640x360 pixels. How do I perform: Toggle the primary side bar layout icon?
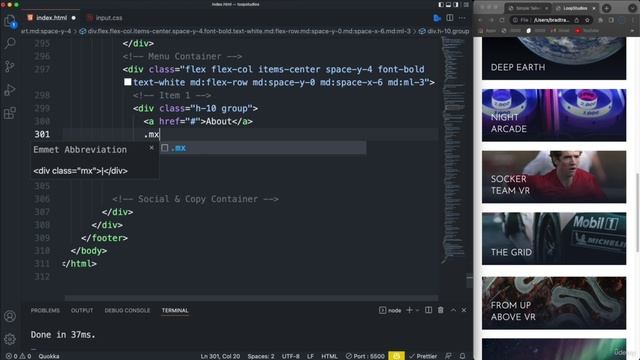[x=441, y=4]
